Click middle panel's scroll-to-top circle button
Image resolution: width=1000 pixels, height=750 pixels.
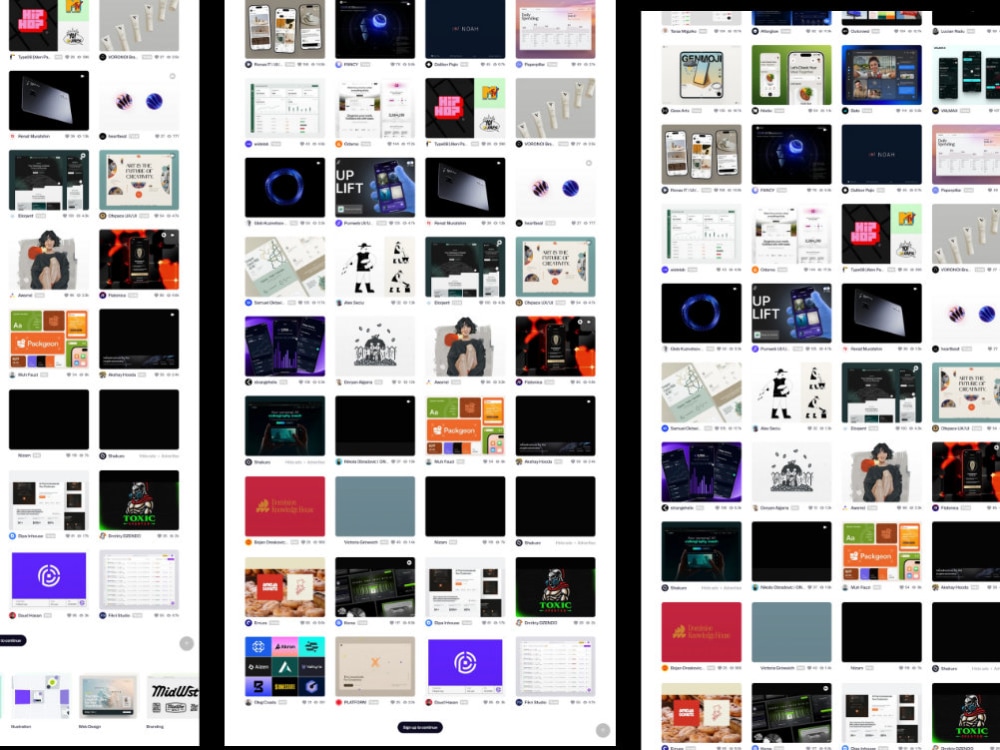(x=603, y=730)
